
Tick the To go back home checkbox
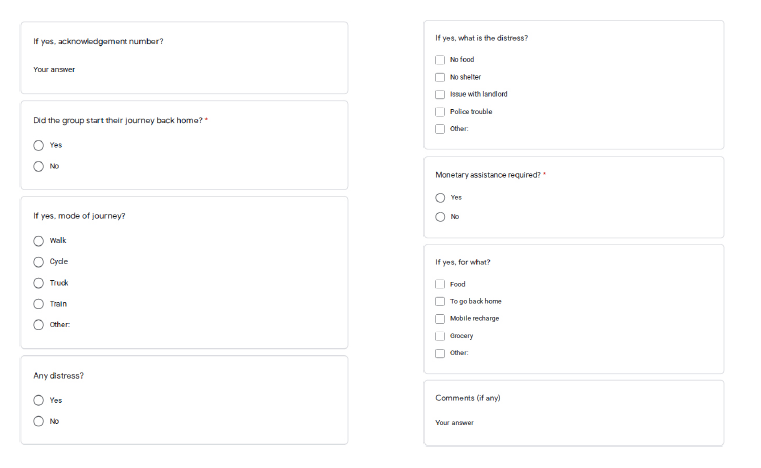point(440,301)
